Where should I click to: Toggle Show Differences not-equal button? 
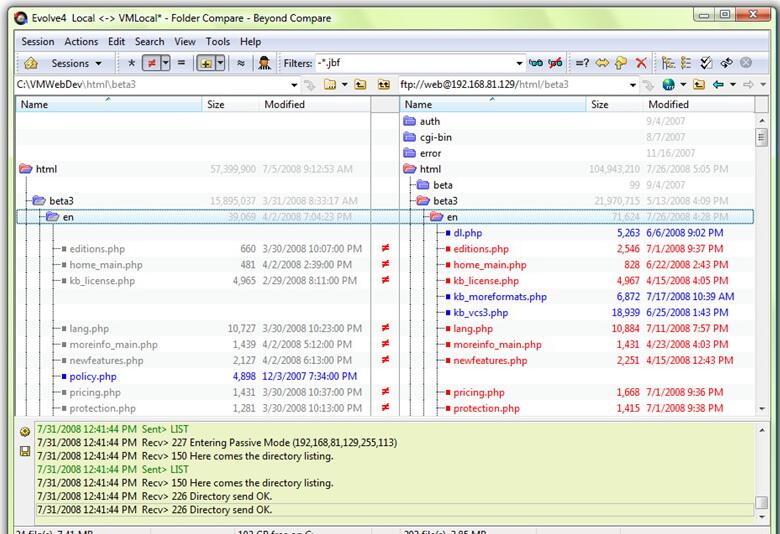tap(152, 63)
